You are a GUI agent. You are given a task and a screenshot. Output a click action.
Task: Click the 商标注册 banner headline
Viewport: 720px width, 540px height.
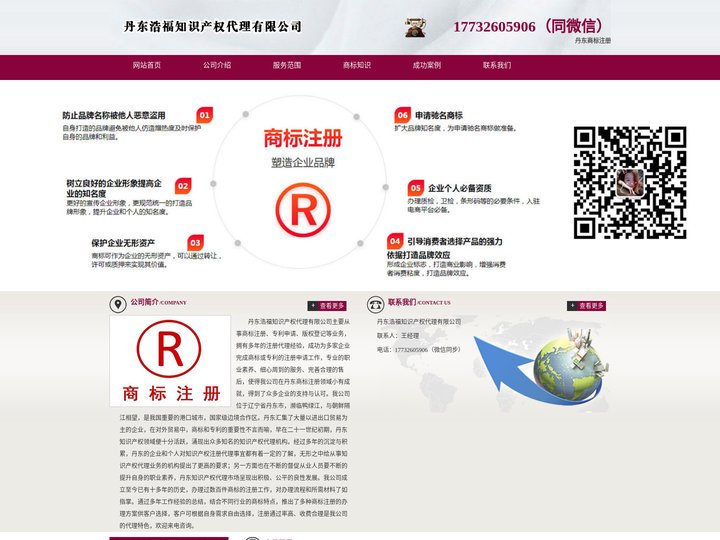pyautogui.click(x=303, y=138)
